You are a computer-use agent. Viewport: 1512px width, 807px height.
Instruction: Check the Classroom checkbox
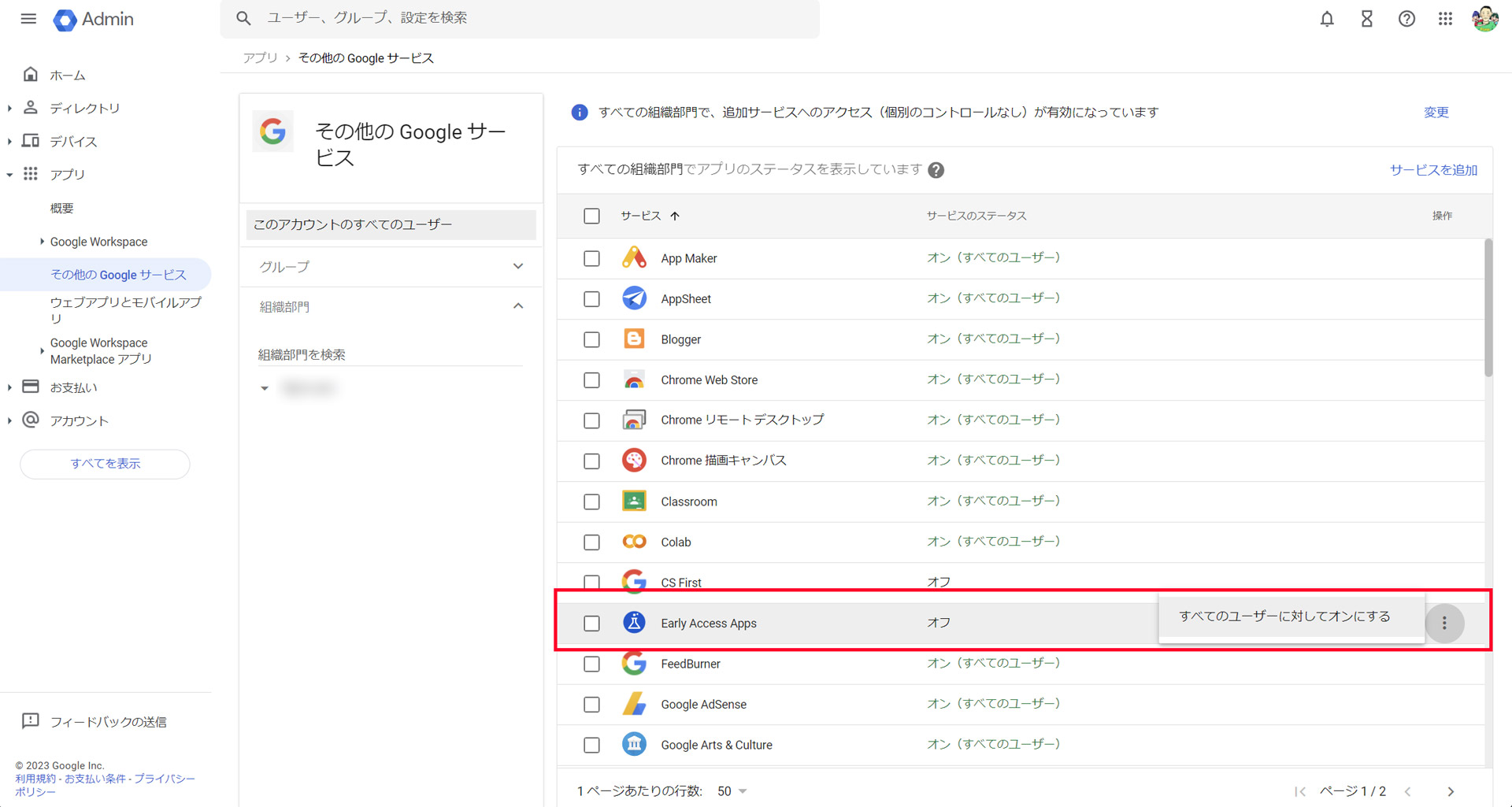coord(591,502)
